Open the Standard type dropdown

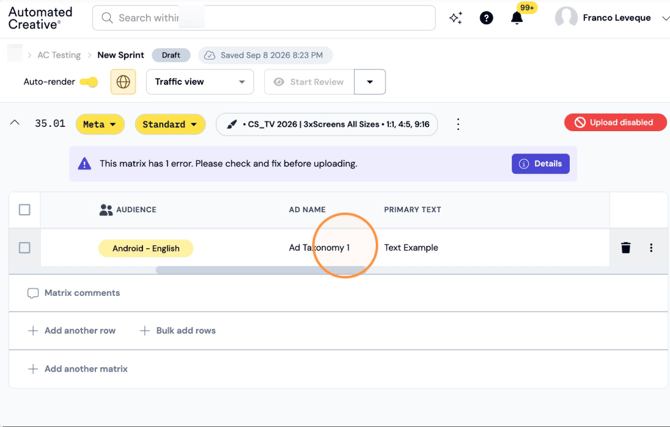click(170, 124)
